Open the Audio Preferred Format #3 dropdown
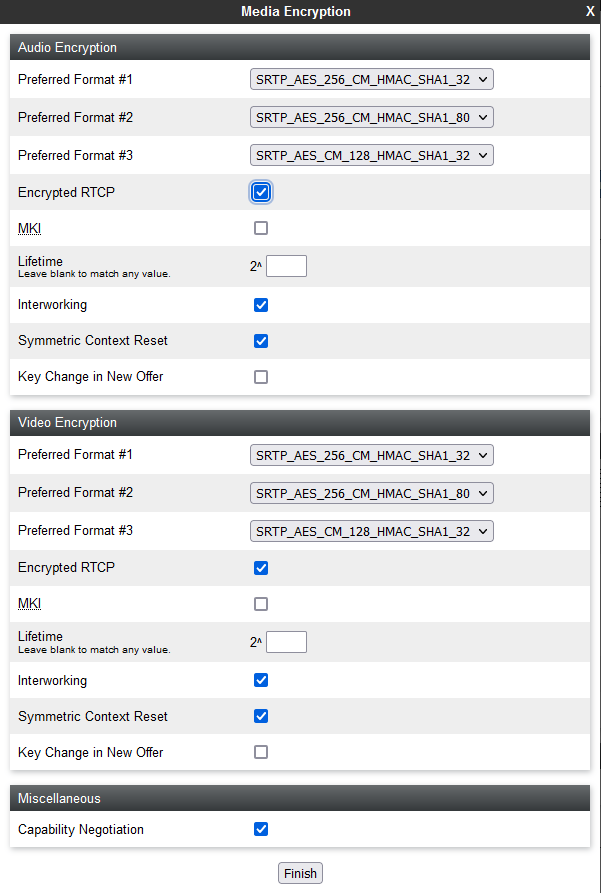Viewport: 601px width, 893px height. 371,155
